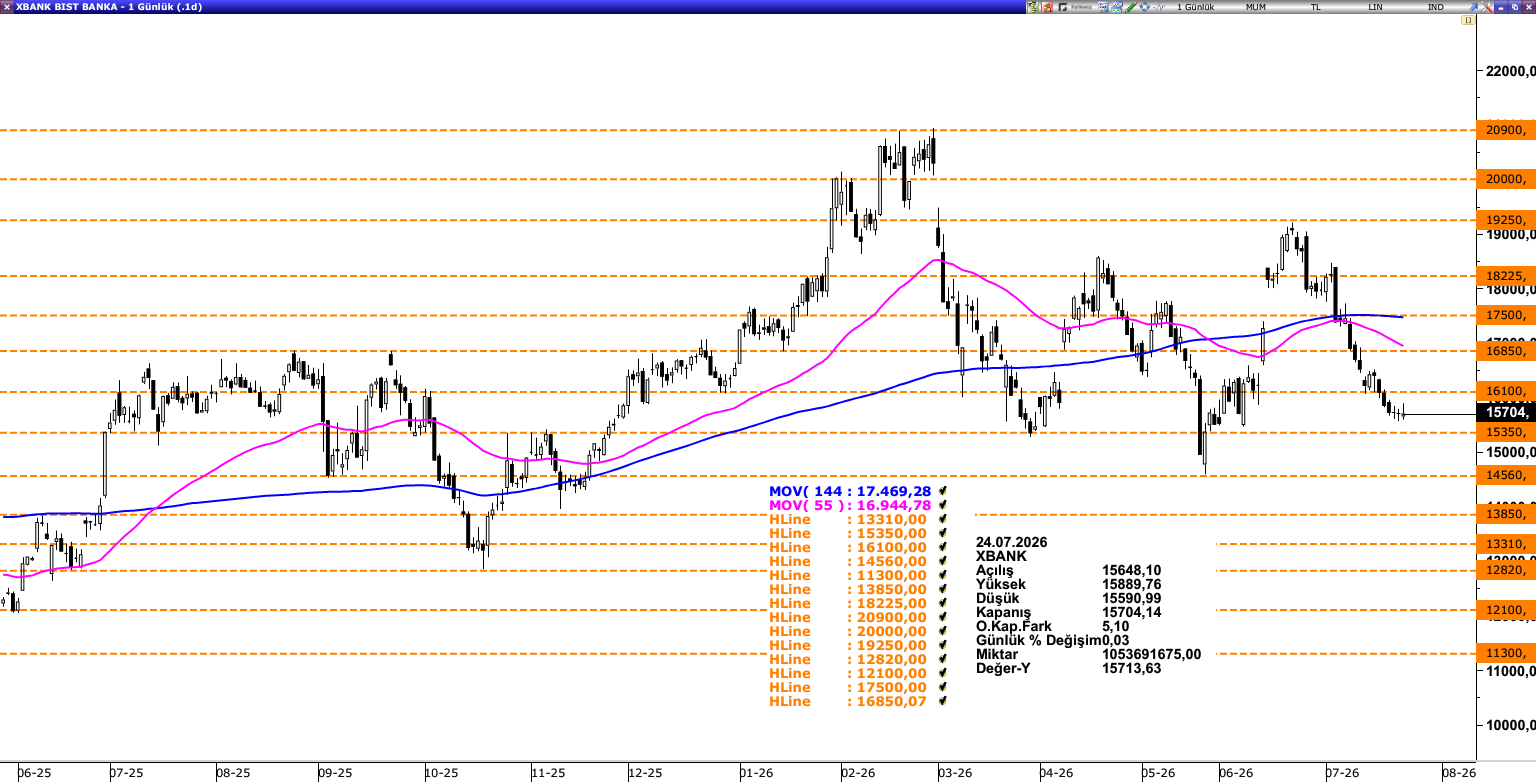Toggle HLine 18225,00 checkmark
1536x782 pixels.
(x=943, y=603)
